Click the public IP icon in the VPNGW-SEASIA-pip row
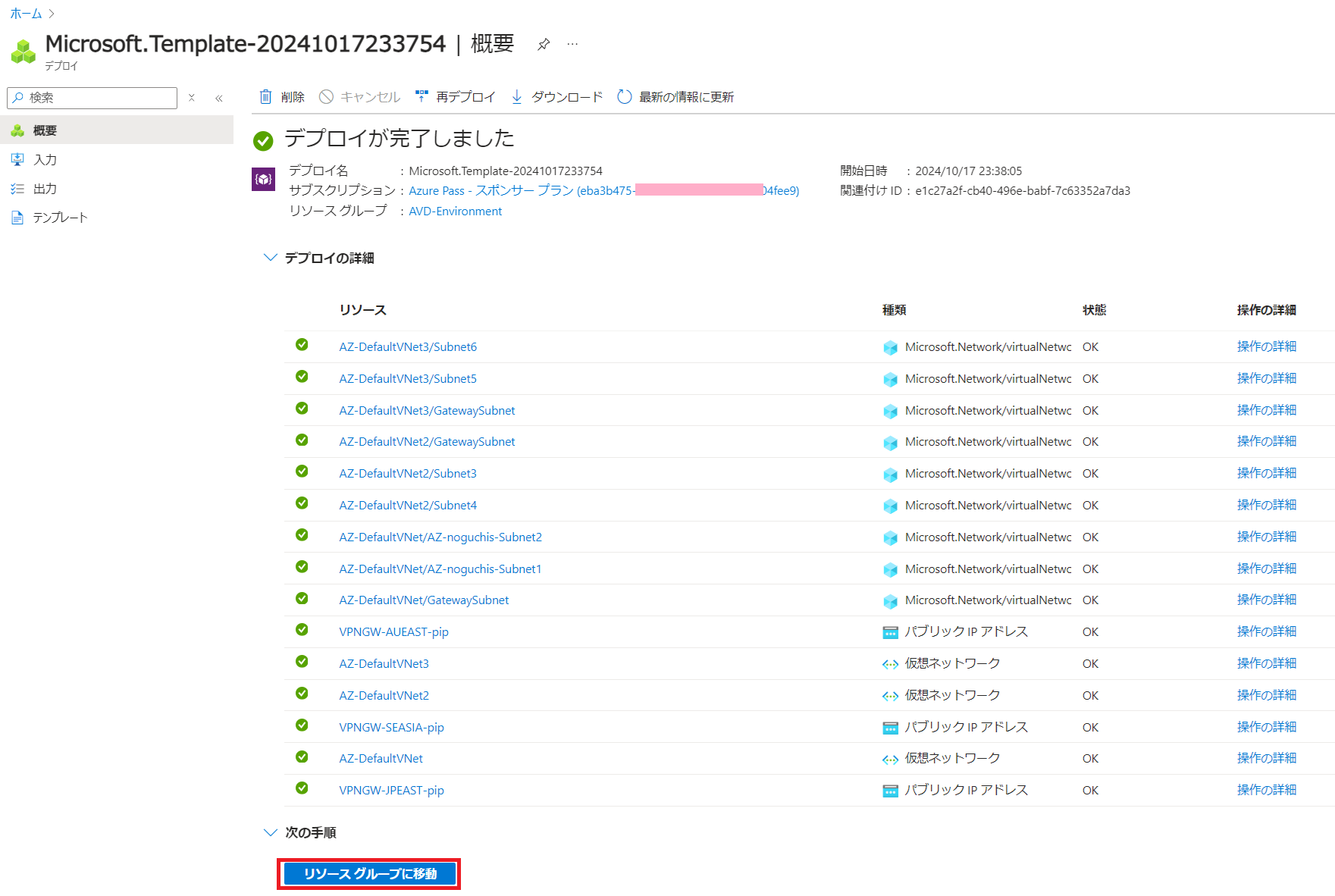The height and width of the screenshot is (896, 1335). point(891,728)
